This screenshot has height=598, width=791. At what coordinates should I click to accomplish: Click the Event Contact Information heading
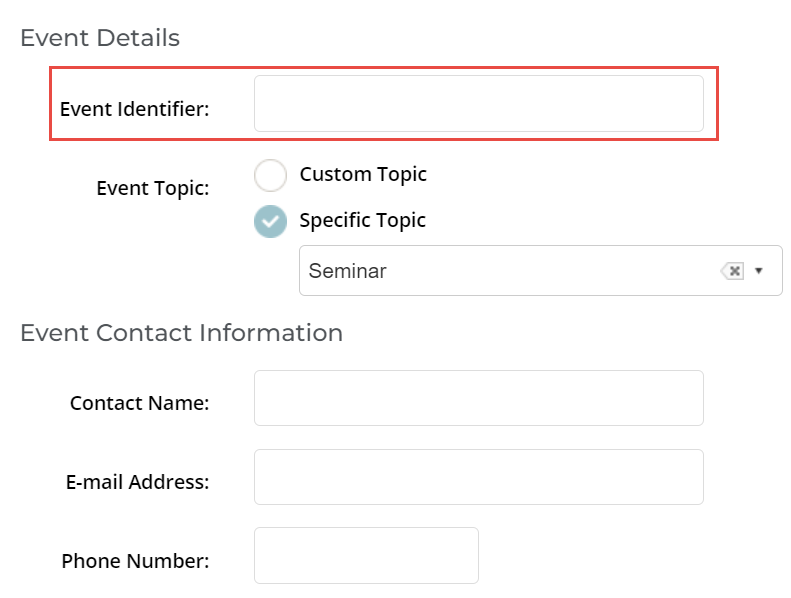pyautogui.click(x=182, y=333)
